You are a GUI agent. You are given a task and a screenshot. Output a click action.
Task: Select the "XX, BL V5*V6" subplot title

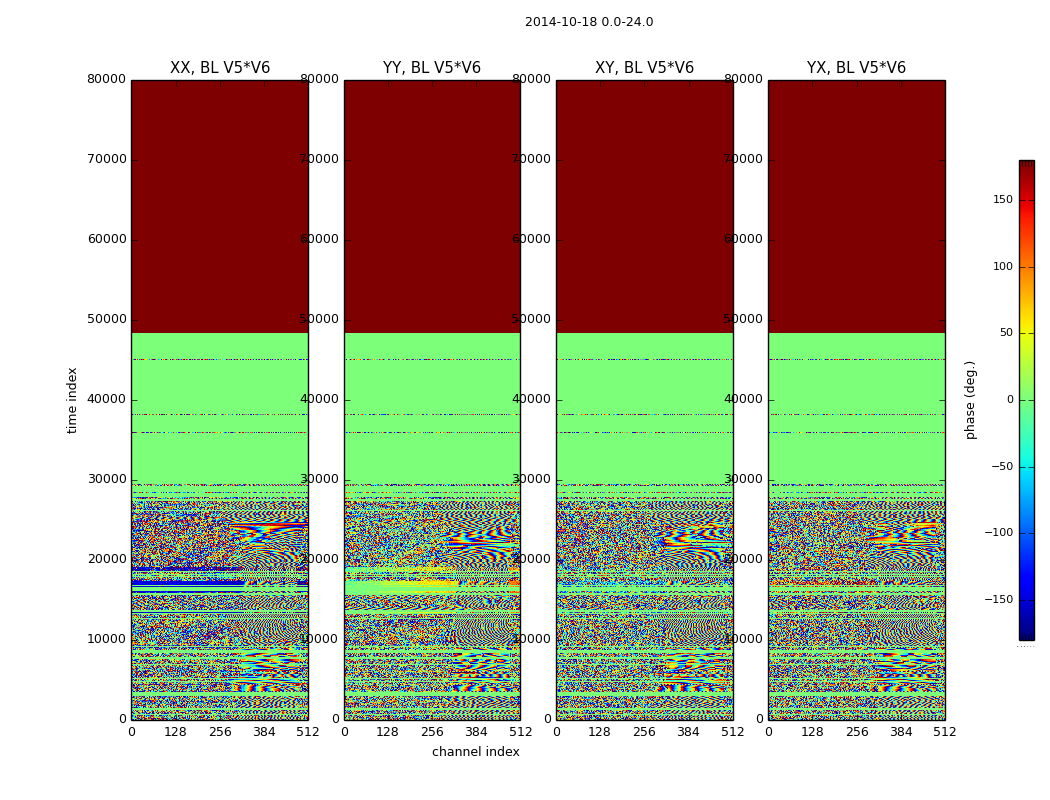point(219,68)
